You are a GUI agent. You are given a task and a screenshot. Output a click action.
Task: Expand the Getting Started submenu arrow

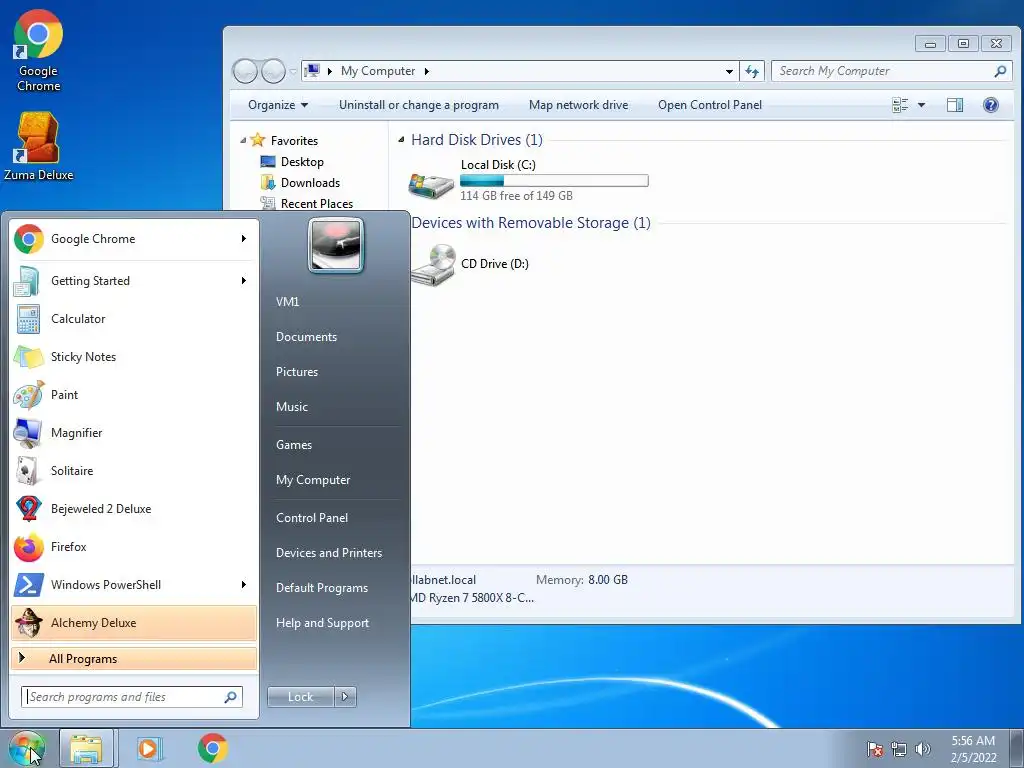click(244, 281)
